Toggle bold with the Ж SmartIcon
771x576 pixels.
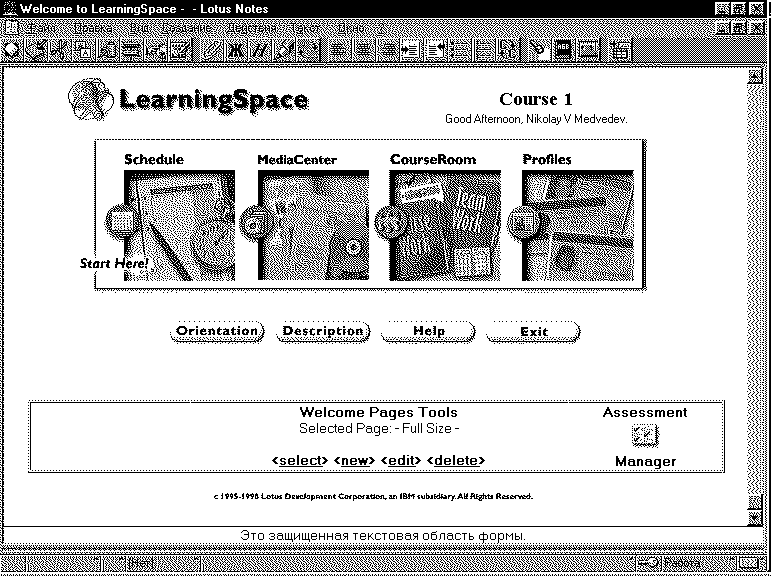pos(238,51)
